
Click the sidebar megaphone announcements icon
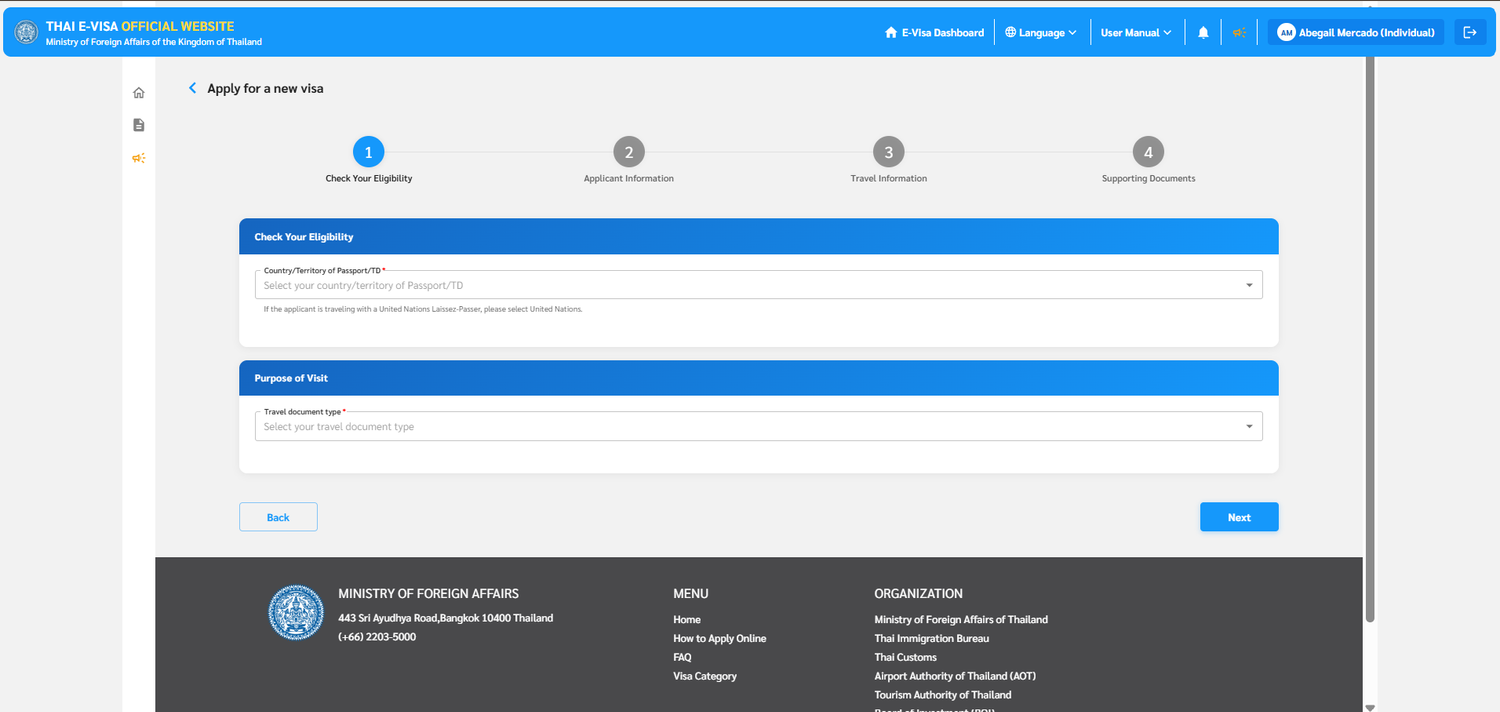(139, 158)
